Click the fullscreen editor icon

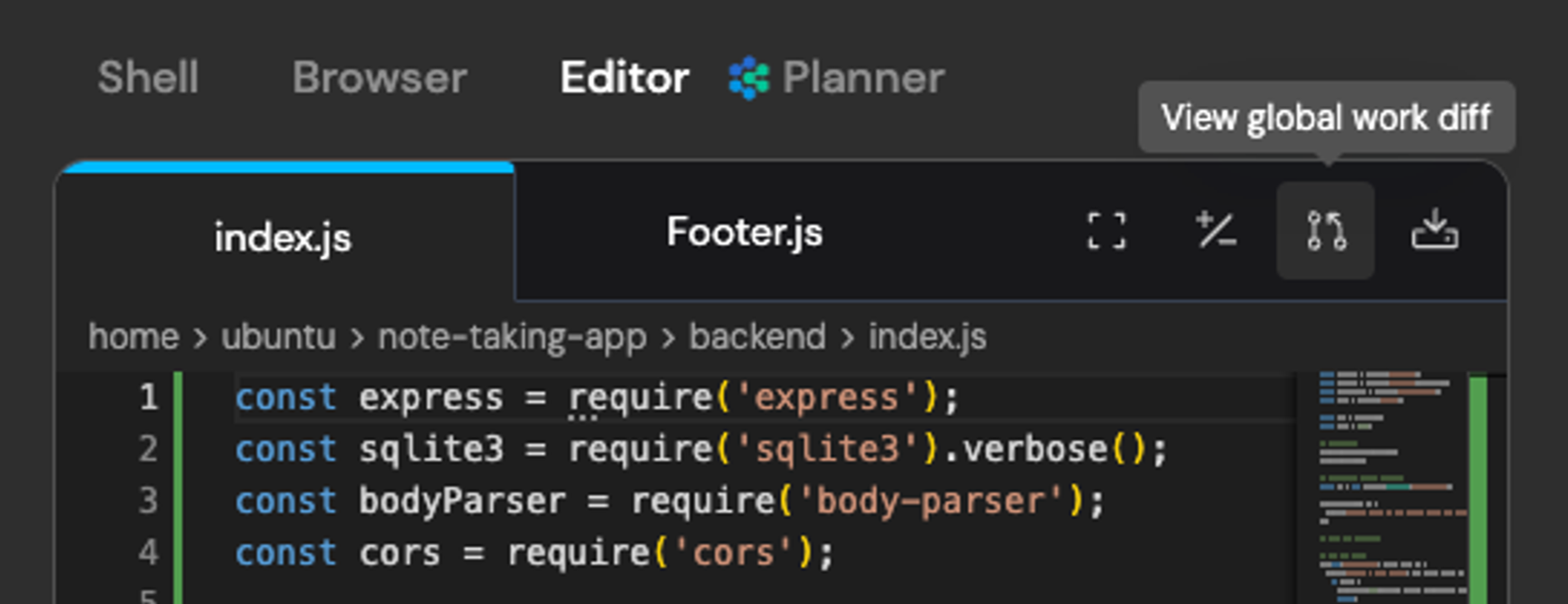pyautogui.click(x=1106, y=231)
